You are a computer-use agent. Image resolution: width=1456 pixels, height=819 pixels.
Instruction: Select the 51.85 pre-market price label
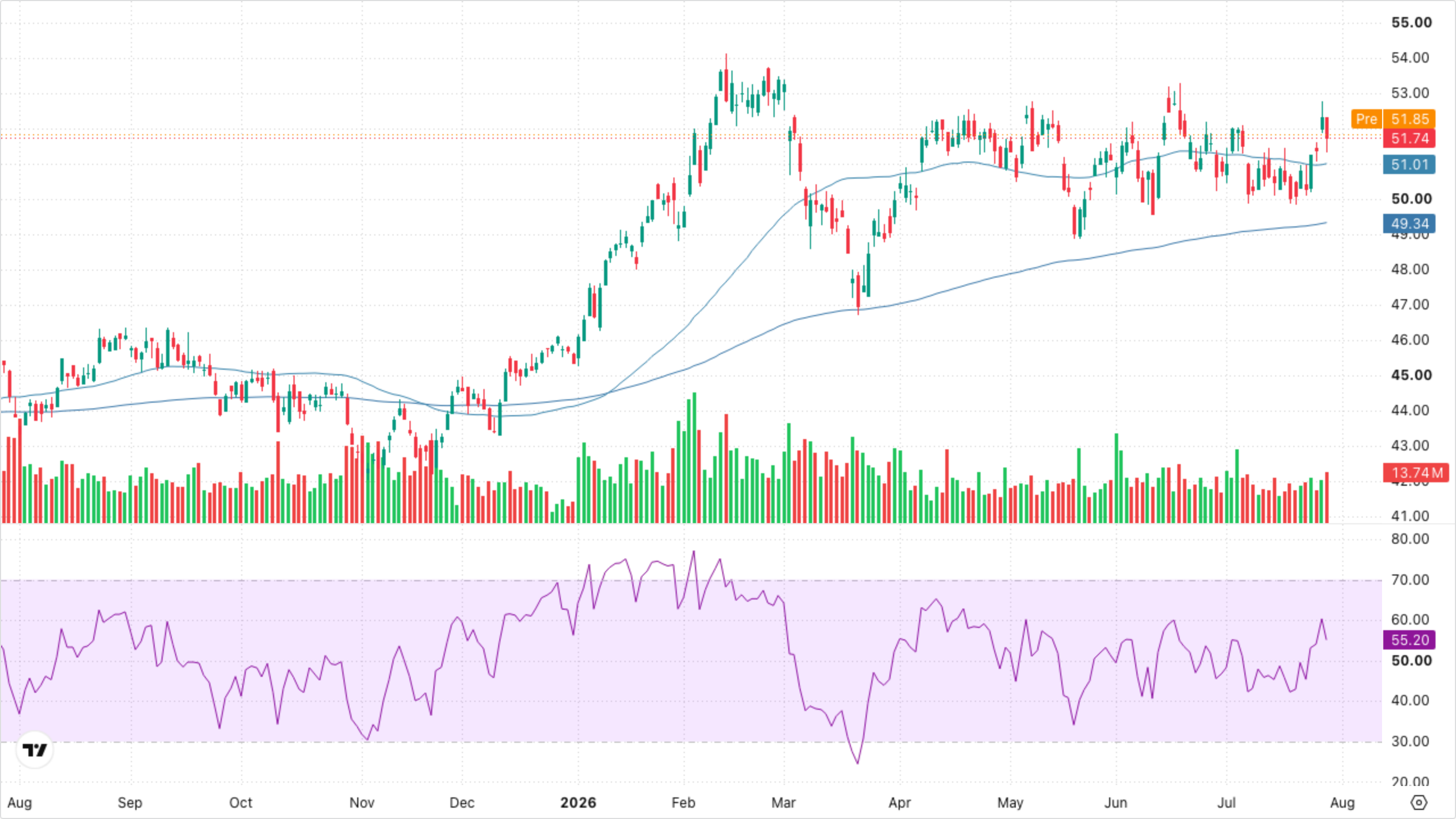[x=1409, y=119]
